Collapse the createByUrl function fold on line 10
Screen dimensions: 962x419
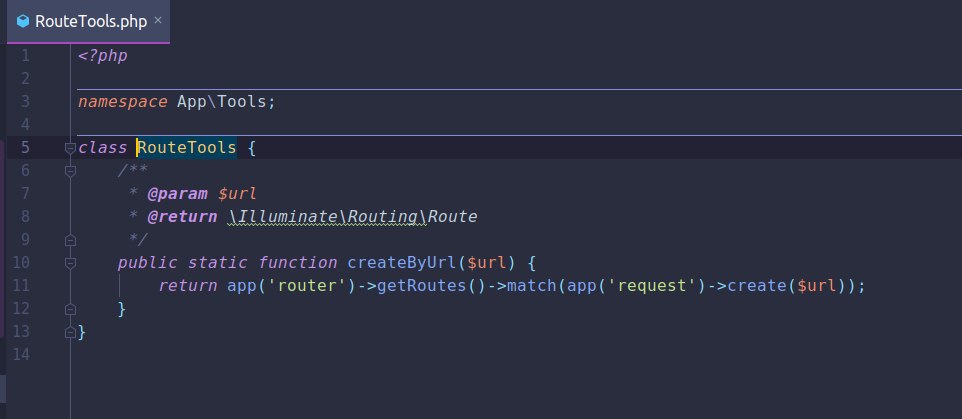coord(71,263)
